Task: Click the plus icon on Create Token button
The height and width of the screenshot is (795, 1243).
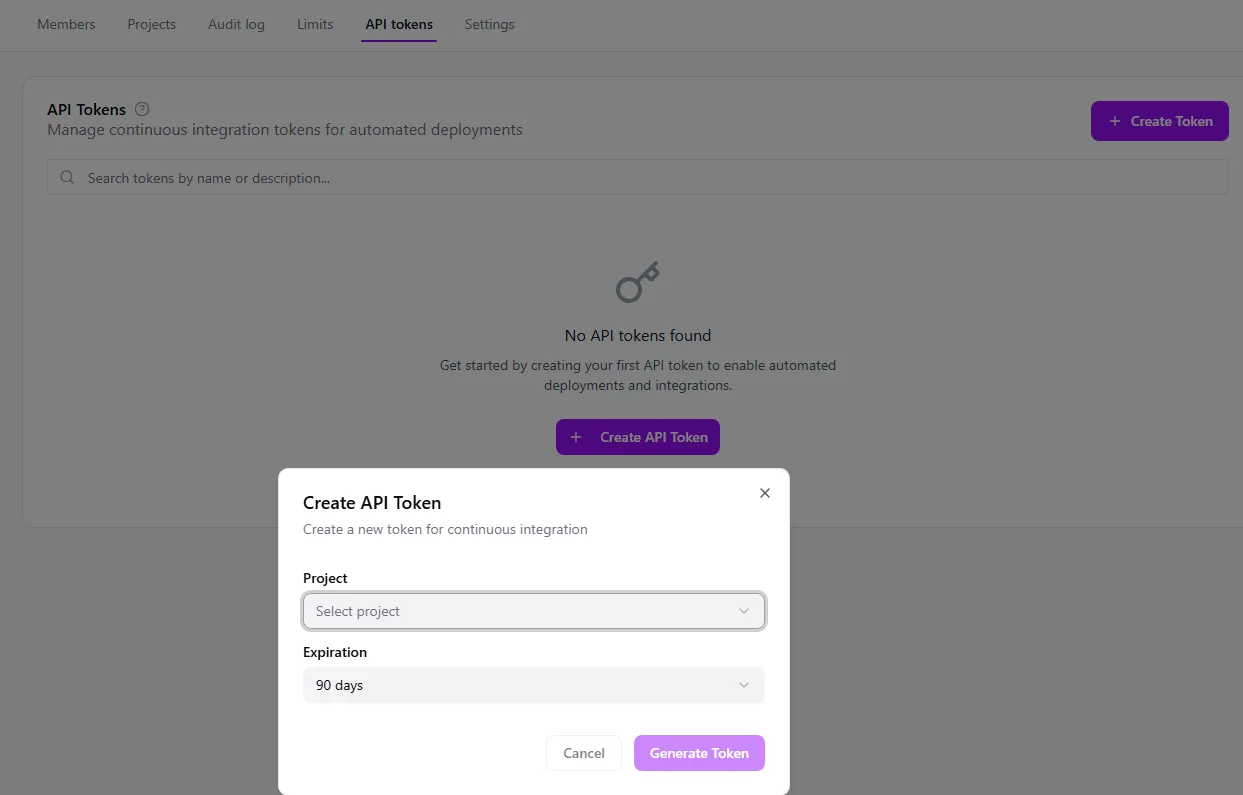Action: [1113, 121]
